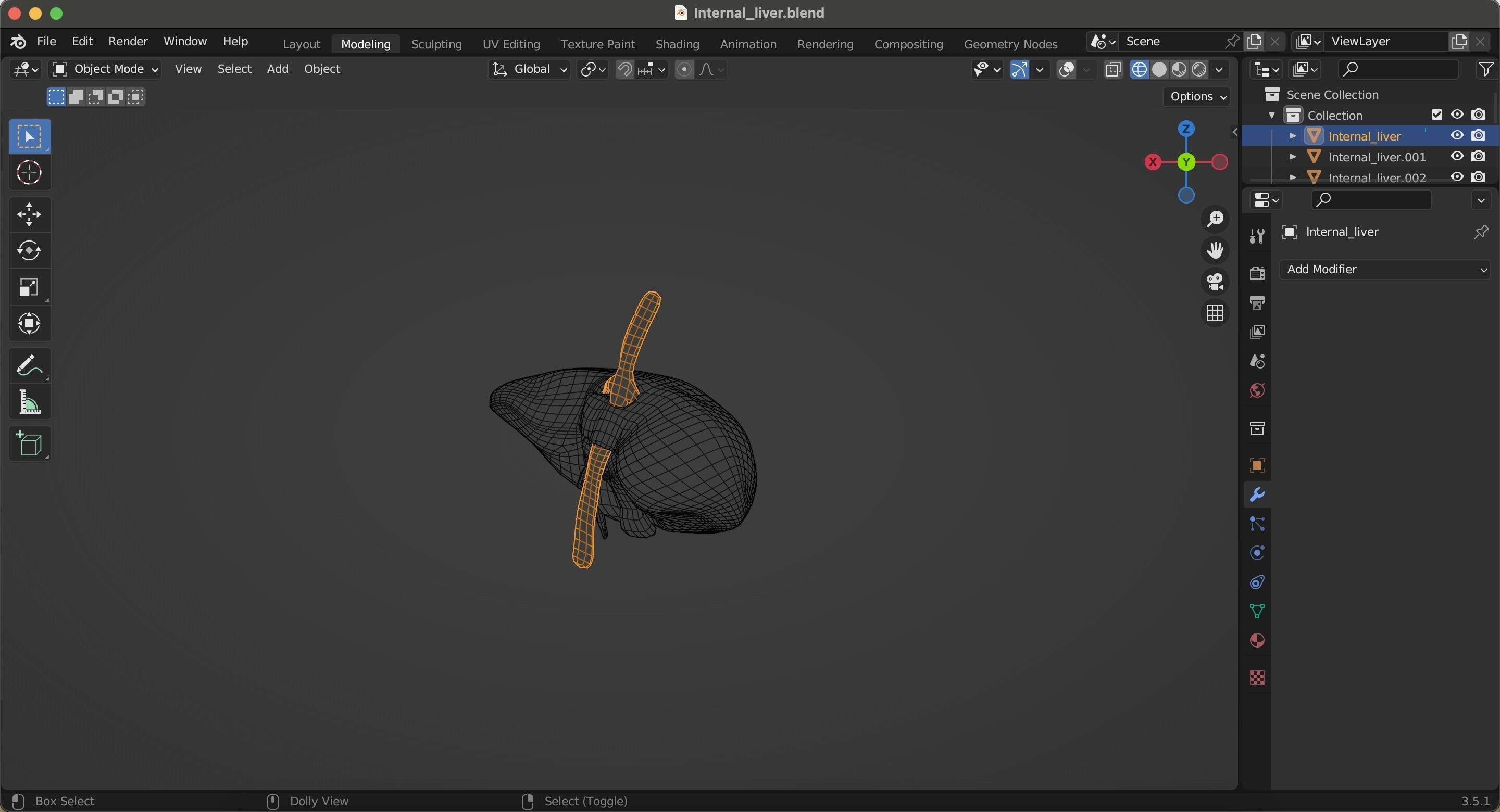Toggle proportional editing
The width and height of the screenshot is (1500, 812).
click(684, 70)
